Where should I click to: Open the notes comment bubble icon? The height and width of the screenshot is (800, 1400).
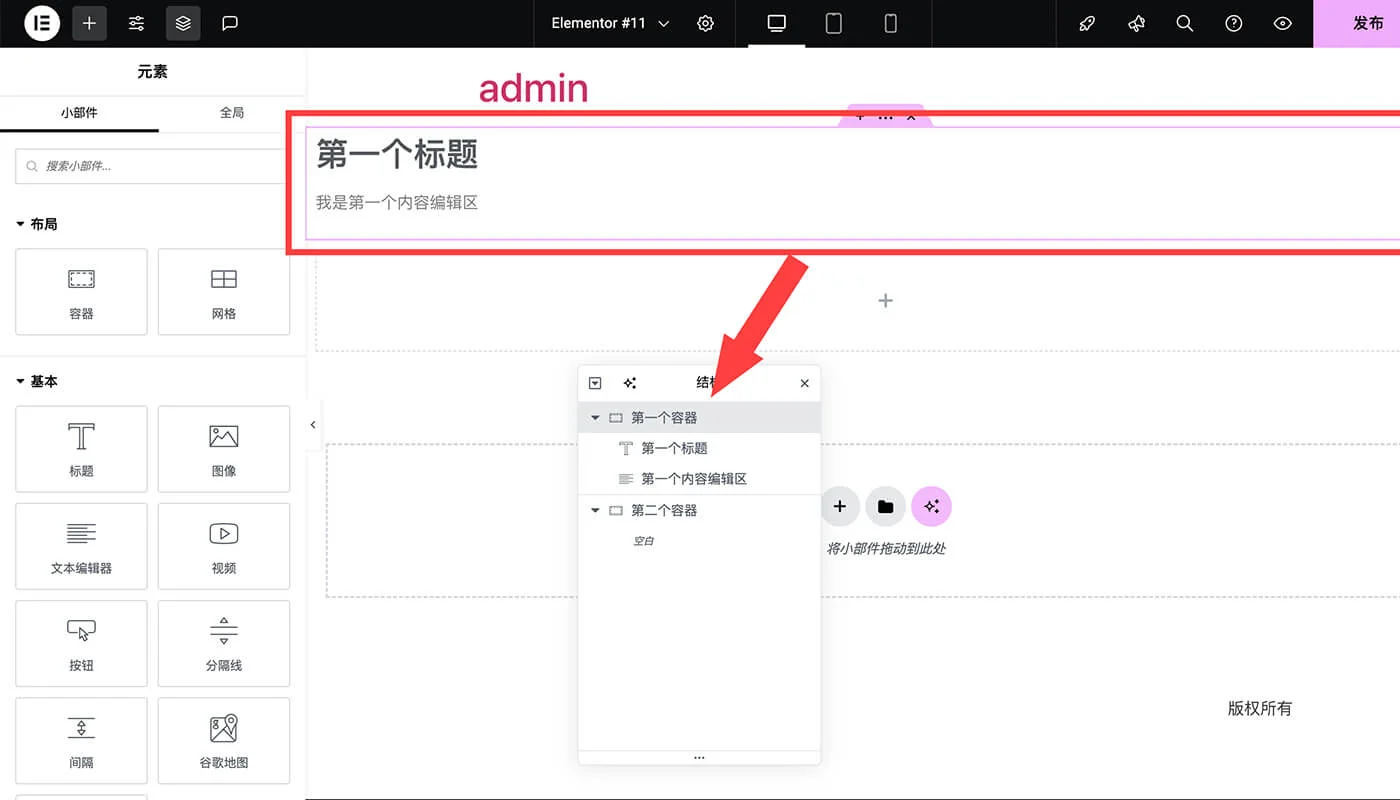pyautogui.click(x=230, y=23)
